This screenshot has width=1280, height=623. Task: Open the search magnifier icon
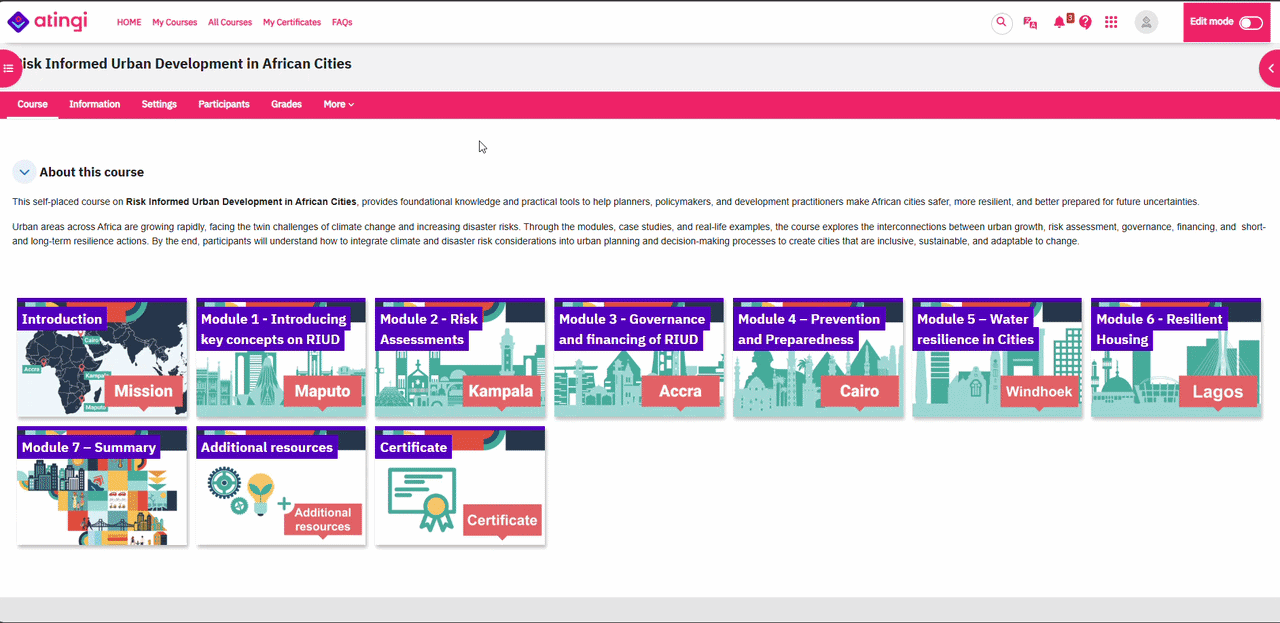[x=1001, y=22]
